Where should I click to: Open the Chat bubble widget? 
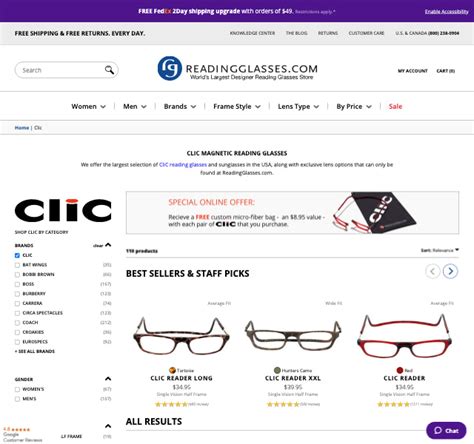tap(446, 430)
